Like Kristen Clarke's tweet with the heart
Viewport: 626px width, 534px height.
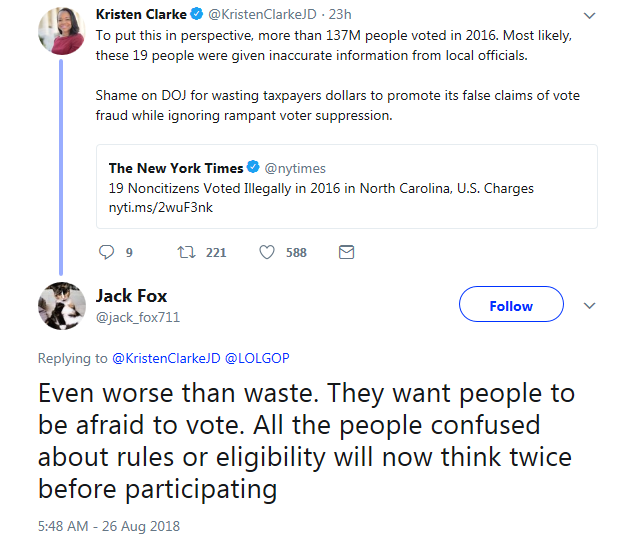pyautogui.click(x=267, y=252)
